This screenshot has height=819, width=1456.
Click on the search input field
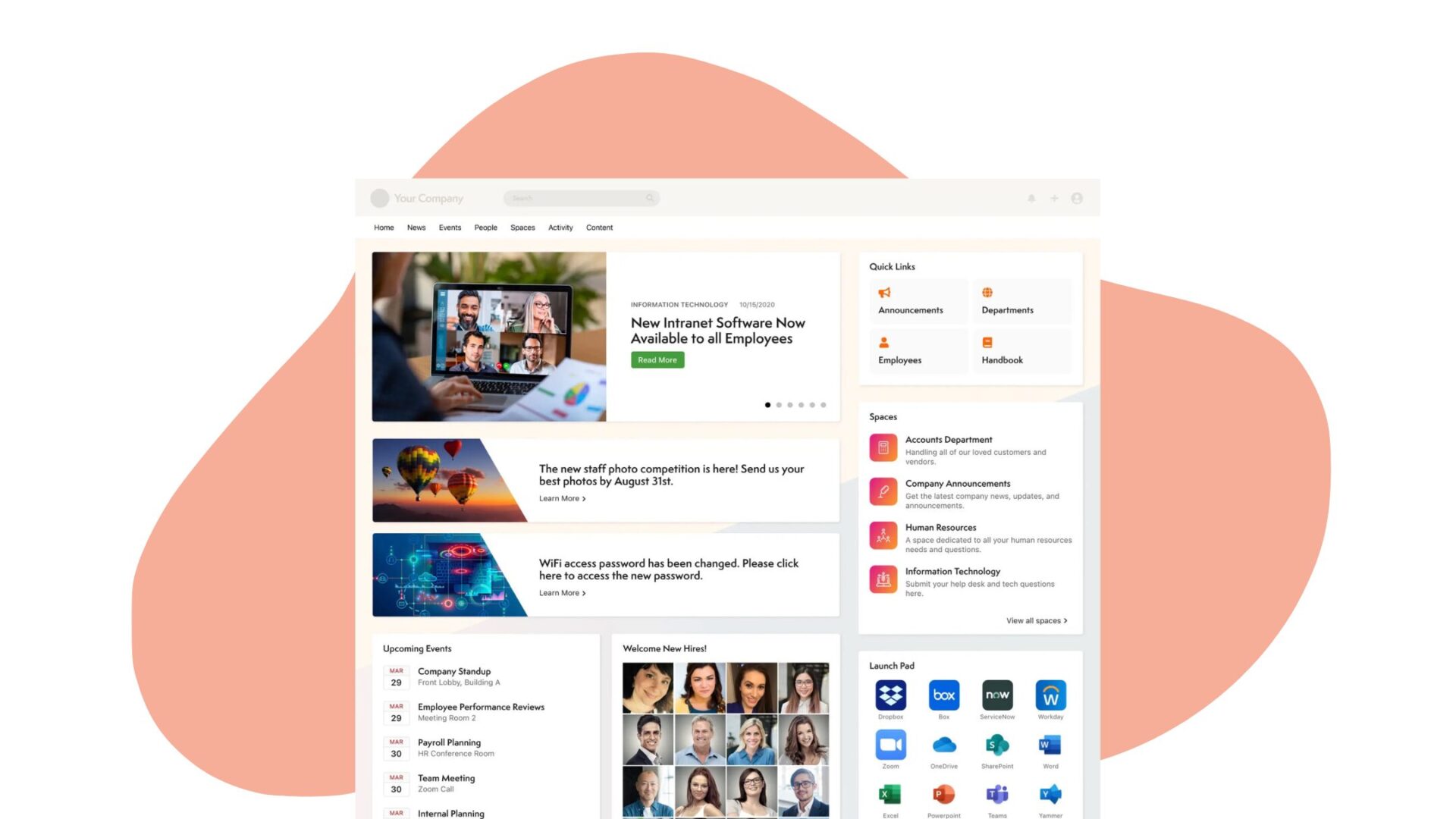tap(581, 198)
